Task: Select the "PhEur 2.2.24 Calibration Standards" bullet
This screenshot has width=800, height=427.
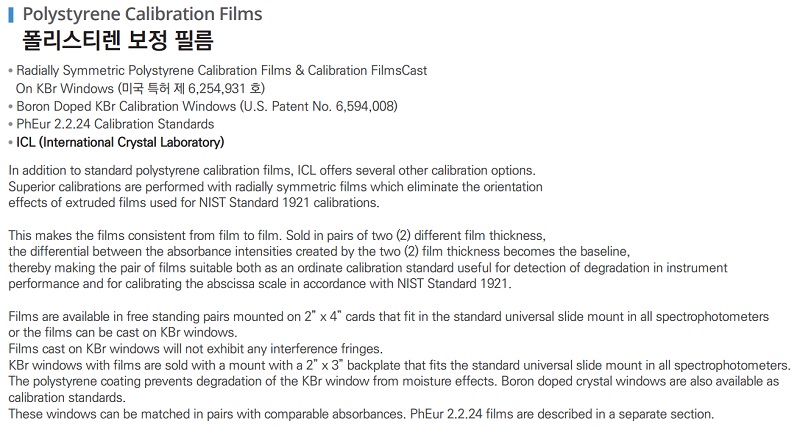Action: coord(115,124)
